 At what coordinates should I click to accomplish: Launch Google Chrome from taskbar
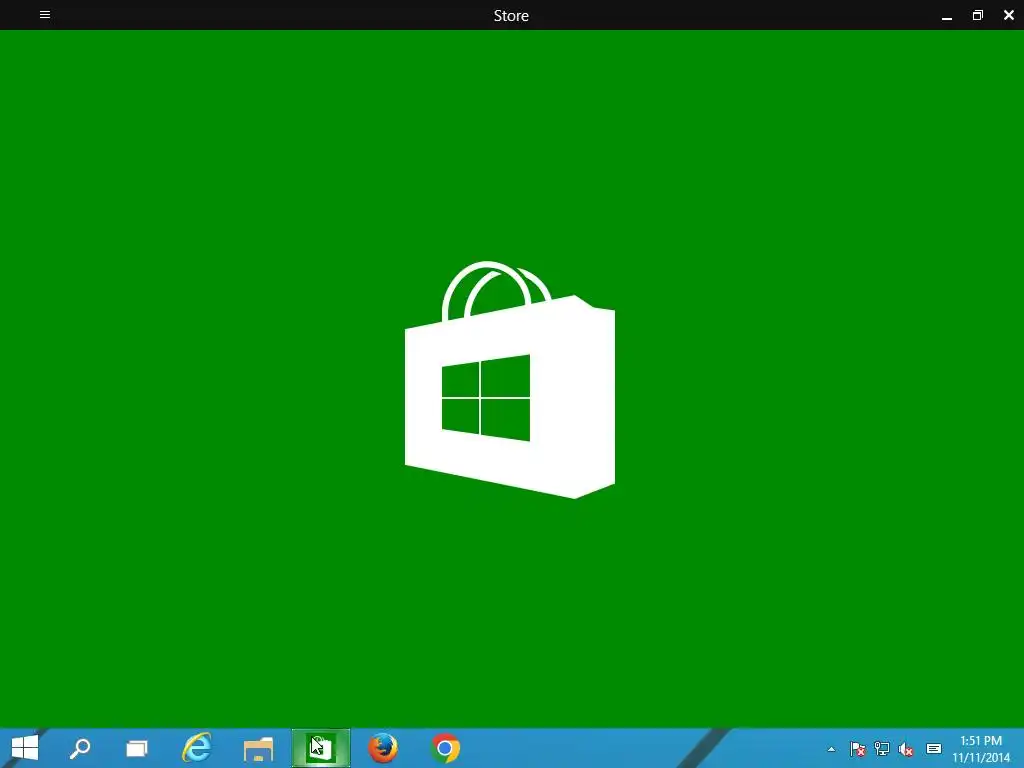click(x=445, y=748)
